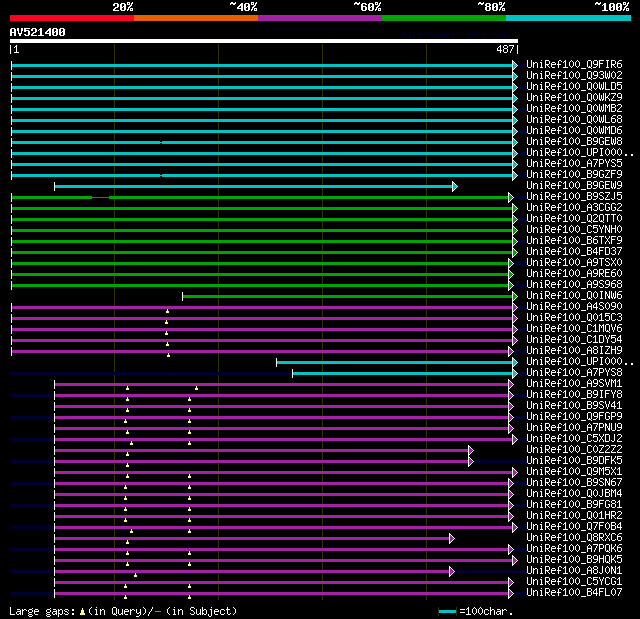Select label UniRef100_B9HQK5

574,560
